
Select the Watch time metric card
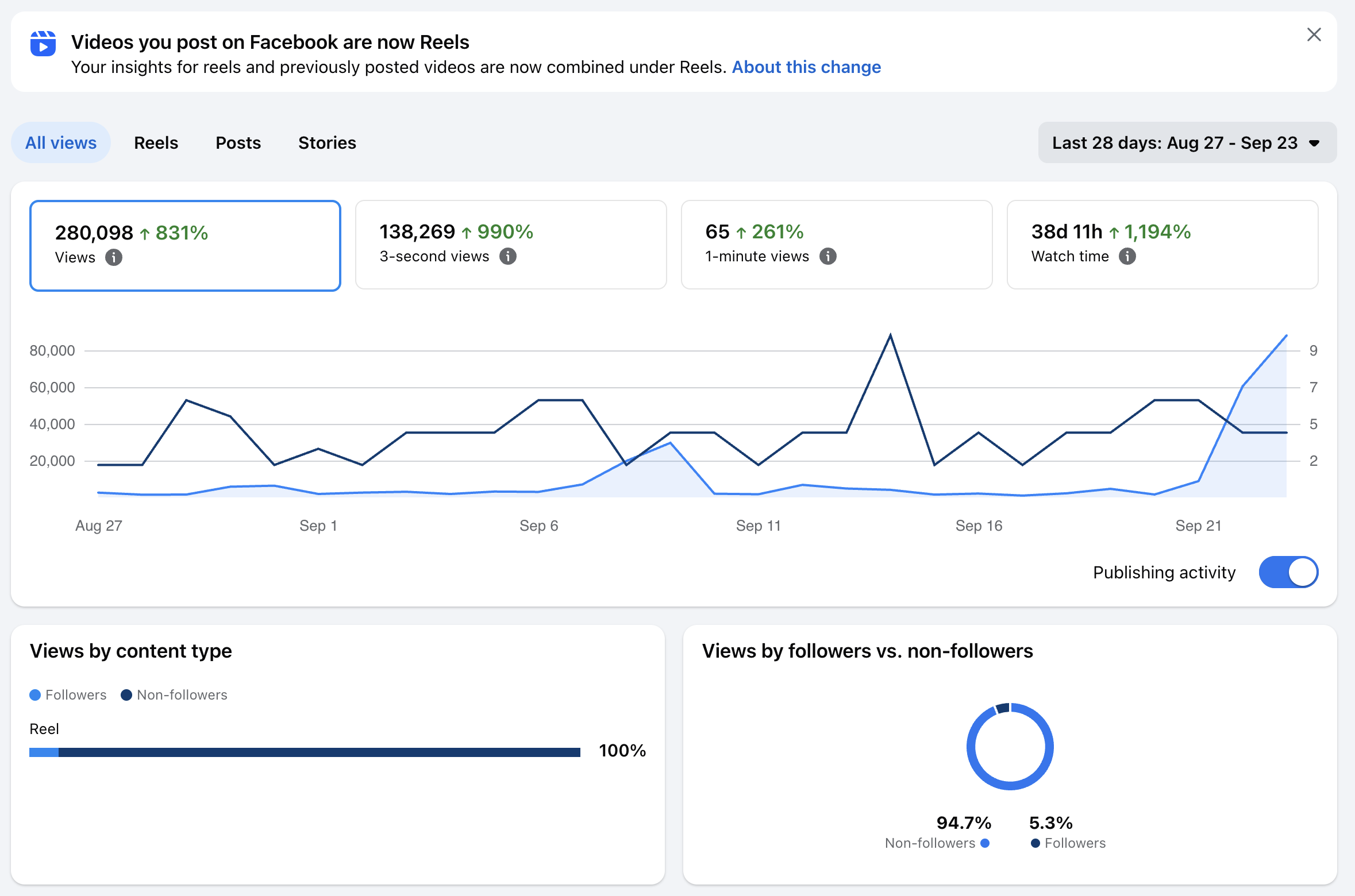point(1162,245)
